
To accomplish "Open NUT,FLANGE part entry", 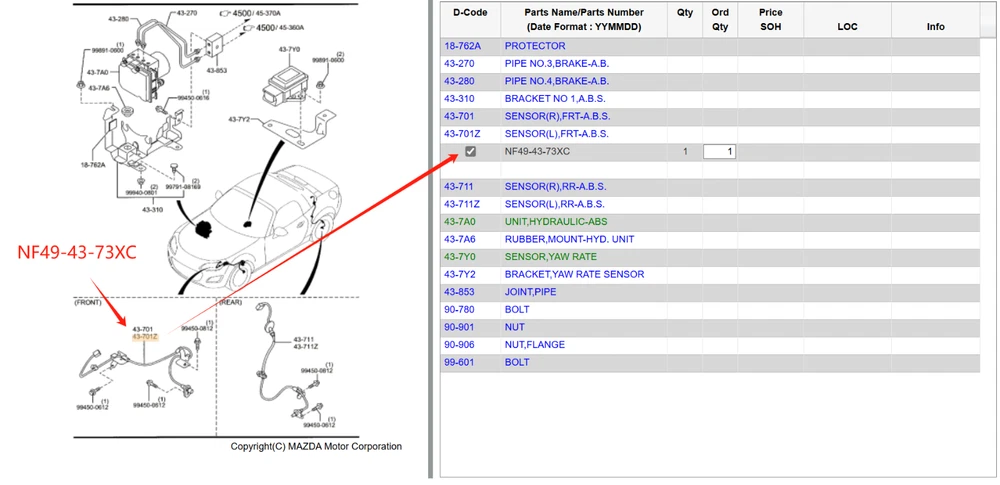I will pos(534,345).
